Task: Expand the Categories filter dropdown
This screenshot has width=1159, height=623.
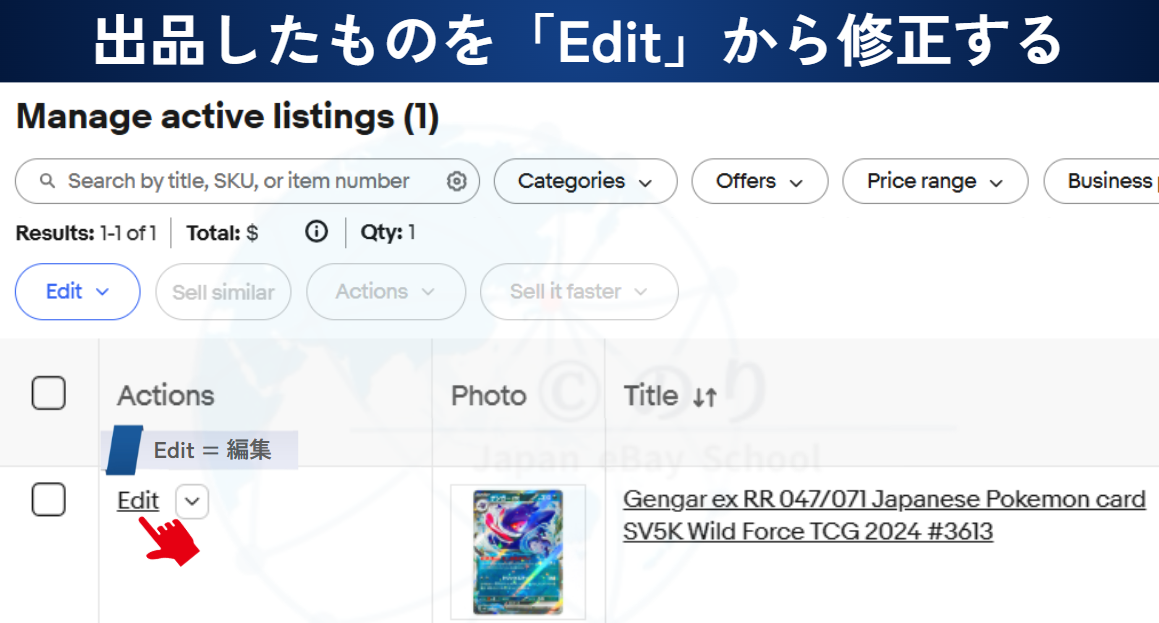Action: point(585,181)
